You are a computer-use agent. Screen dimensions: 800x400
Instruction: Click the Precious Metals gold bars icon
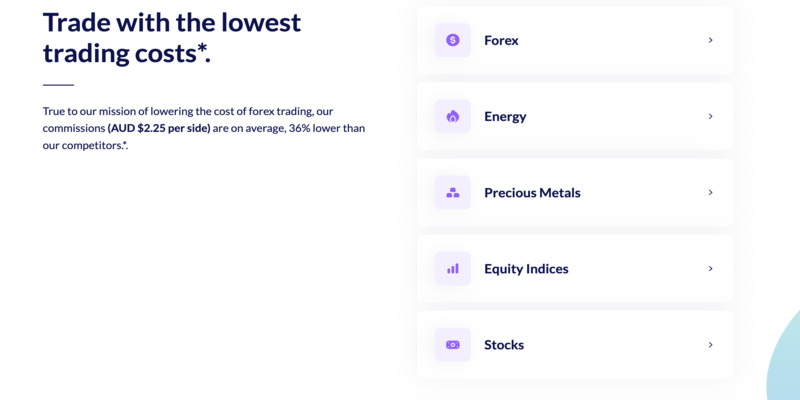(x=453, y=192)
